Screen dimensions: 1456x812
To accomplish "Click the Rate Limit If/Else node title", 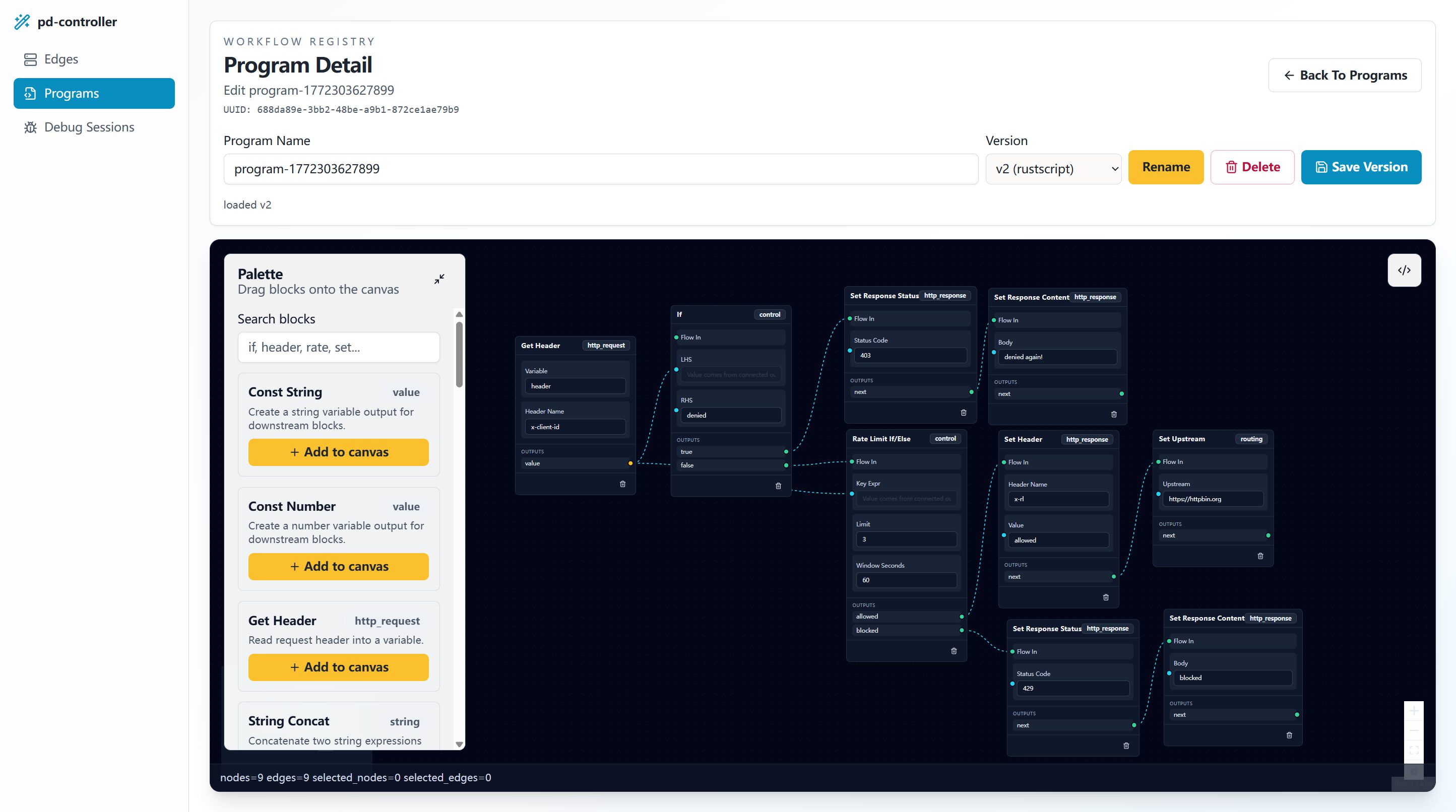I will (881, 439).
